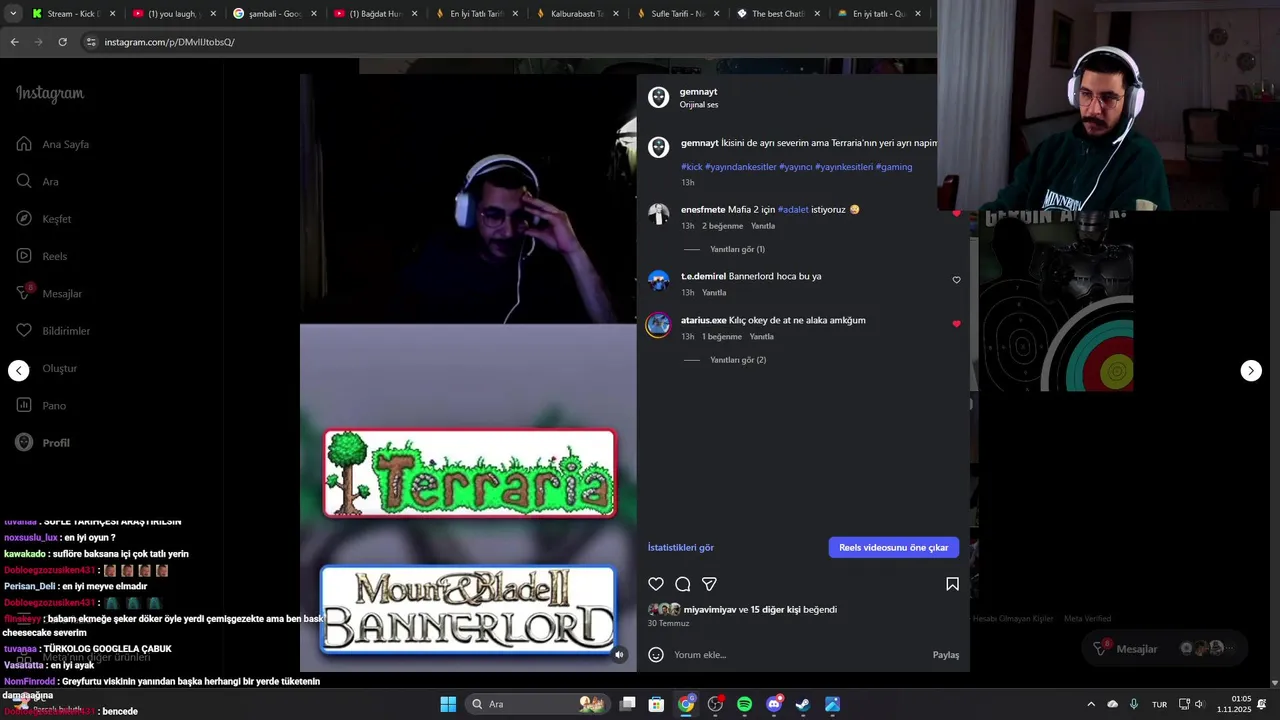The width and height of the screenshot is (1280, 720).
Task: Open #adalet hashtag in comment
Action: (793, 210)
